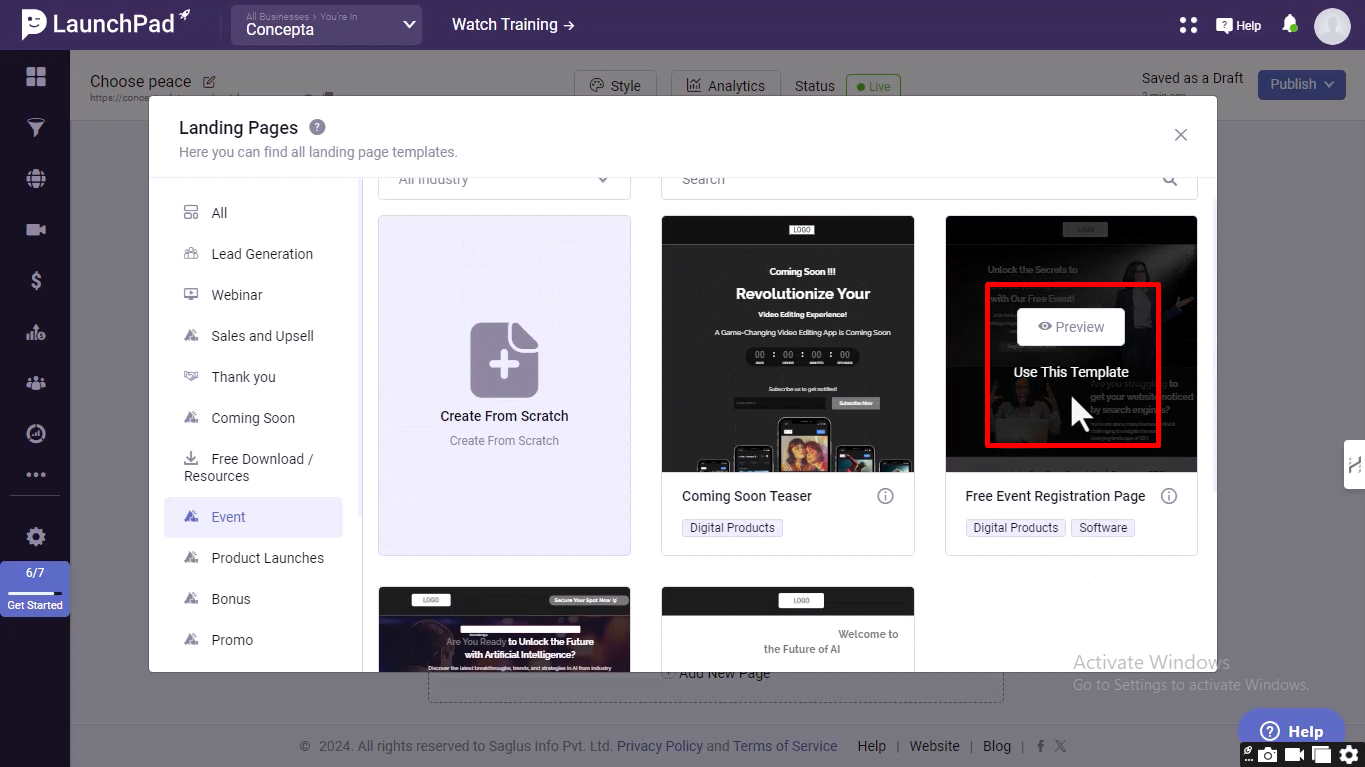The height and width of the screenshot is (767, 1365).
Task: Open the Terms of Service footer link
Action: pyautogui.click(x=785, y=746)
